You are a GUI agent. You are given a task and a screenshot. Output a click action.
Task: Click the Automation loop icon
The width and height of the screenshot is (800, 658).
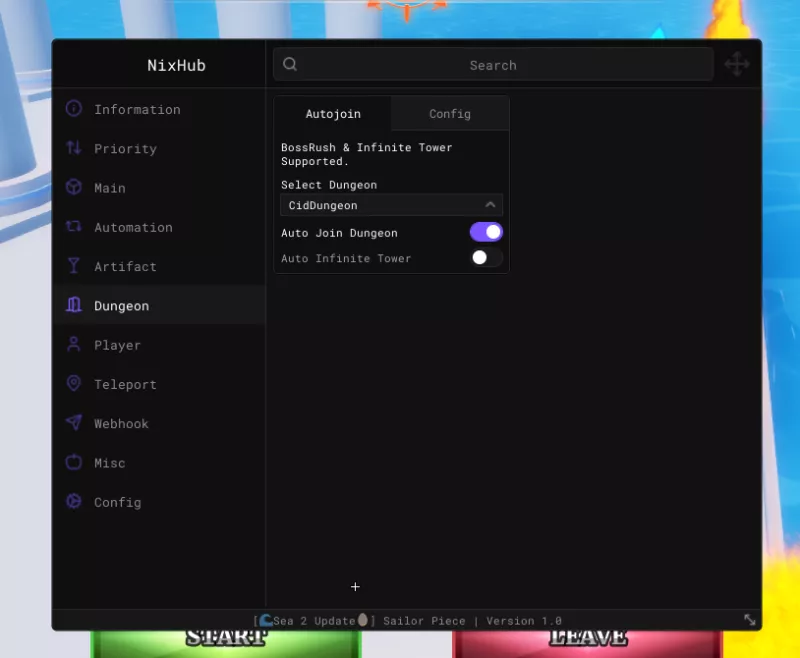click(73, 226)
